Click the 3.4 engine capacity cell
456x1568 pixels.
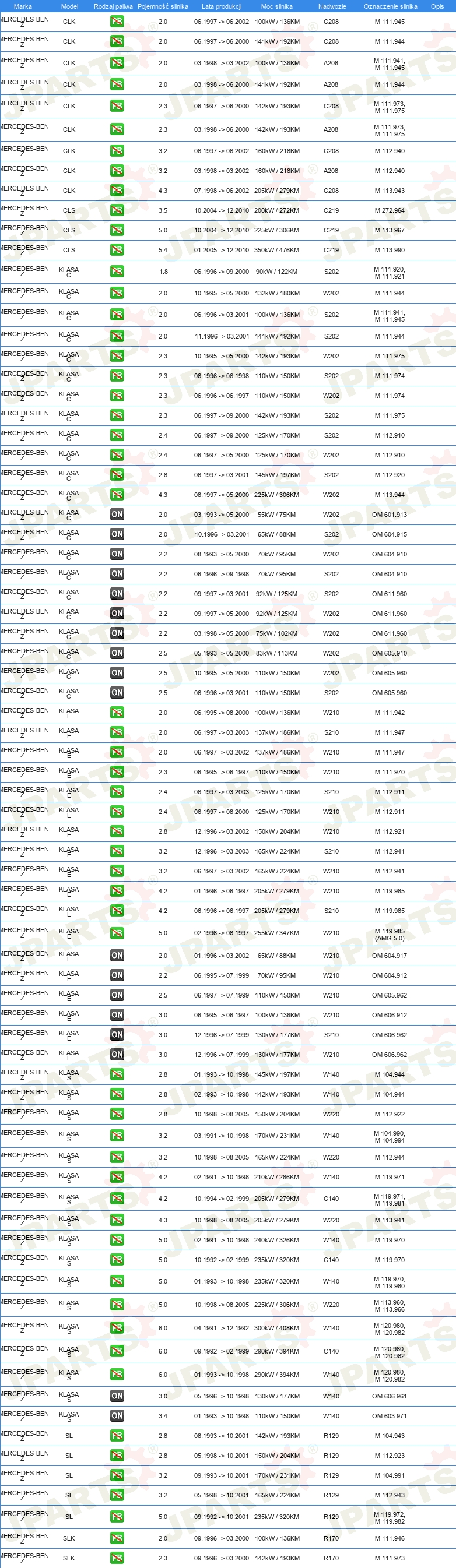pyautogui.click(x=163, y=1417)
